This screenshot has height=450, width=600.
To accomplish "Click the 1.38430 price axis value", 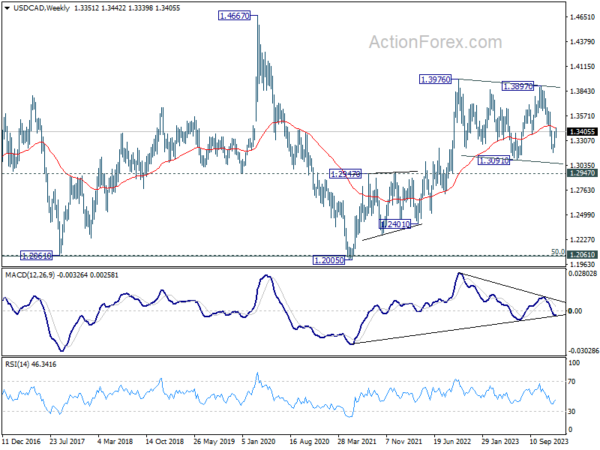I will (x=582, y=91).
